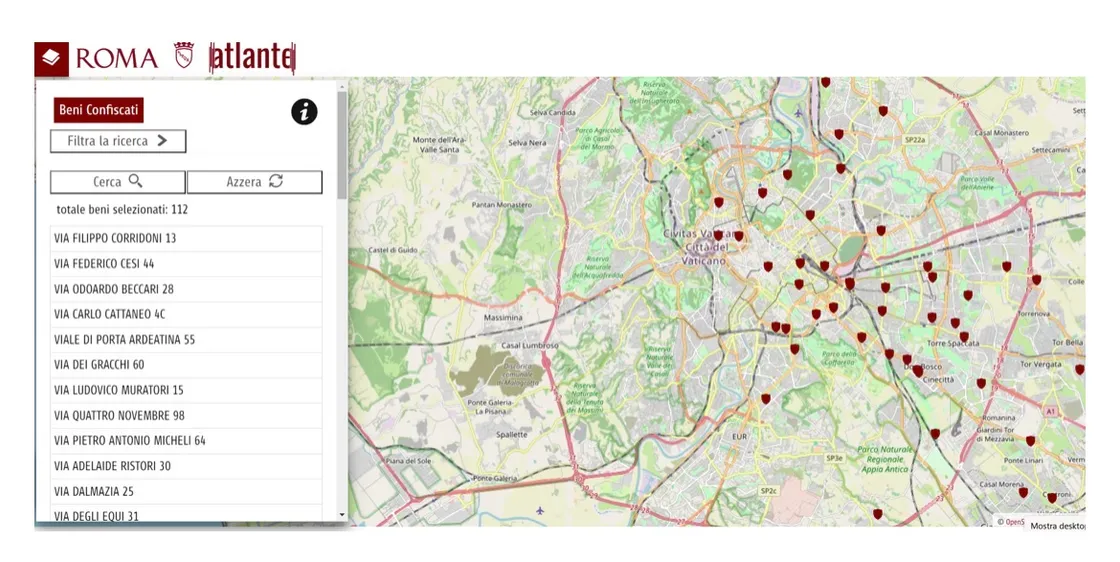This screenshot has height=562, width=1120.
Task: Select VIA DEGLI EQUI 31
Action: [x=186, y=514]
